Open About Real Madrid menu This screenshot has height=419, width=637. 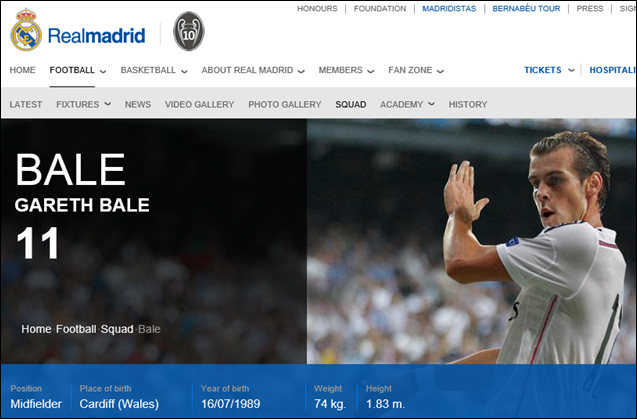point(247,70)
